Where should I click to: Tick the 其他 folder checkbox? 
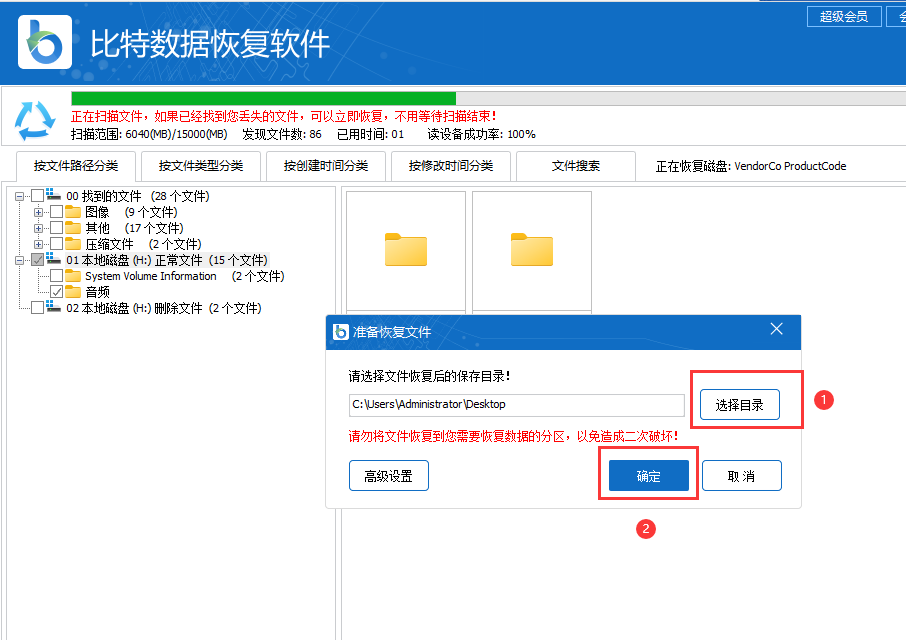57,228
